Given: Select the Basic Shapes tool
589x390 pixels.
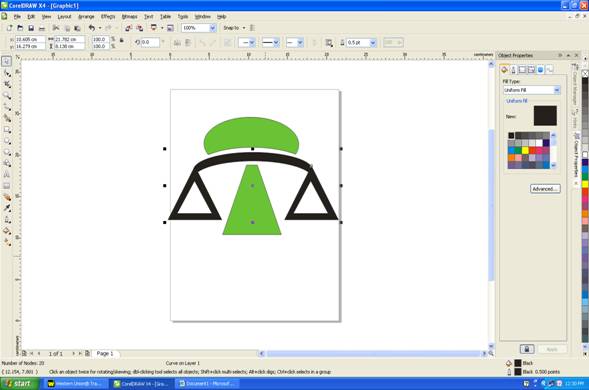Looking at the screenshot, I should [6, 163].
